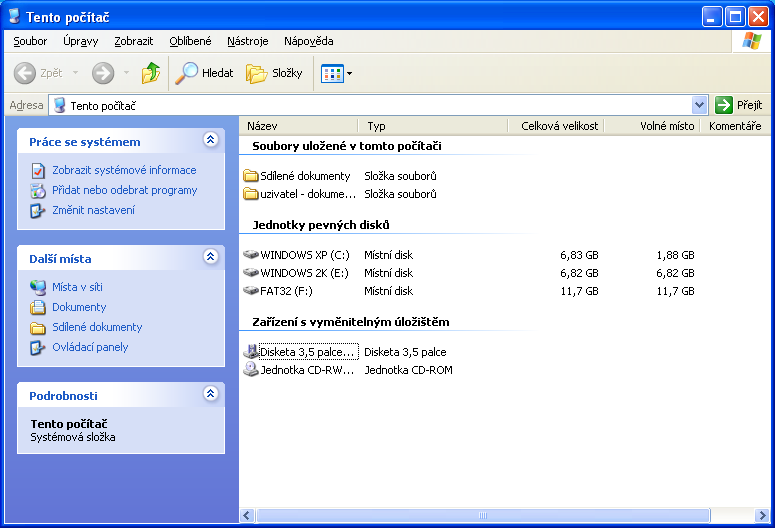
Task: Click the Změnit nastavení icon
Action: (x=38, y=211)
